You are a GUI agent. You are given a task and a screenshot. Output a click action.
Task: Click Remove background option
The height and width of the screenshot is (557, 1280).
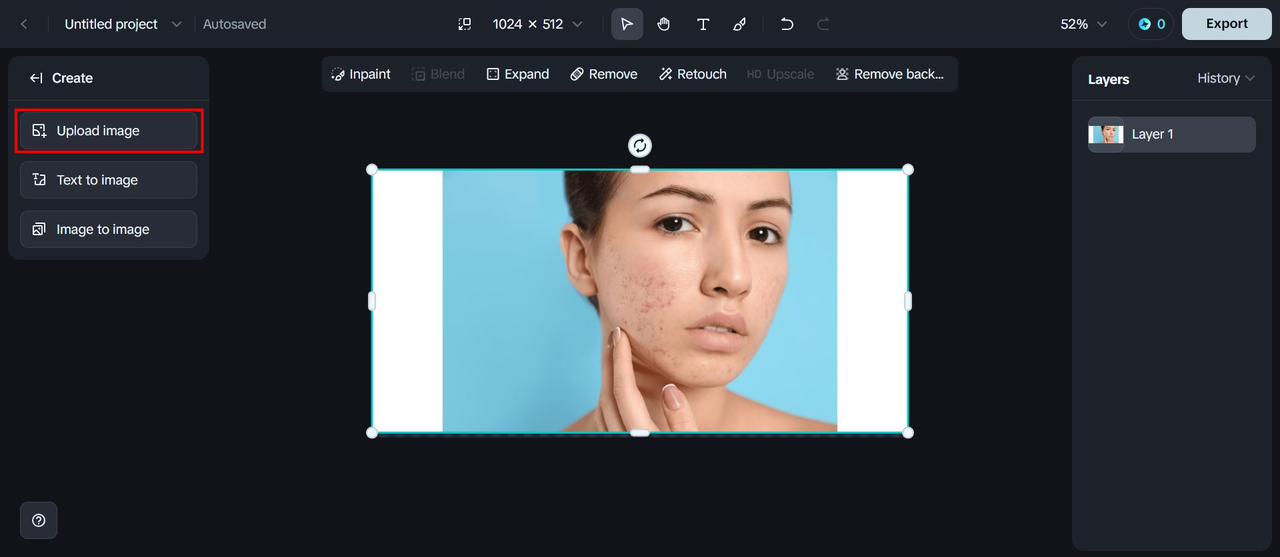890,74
